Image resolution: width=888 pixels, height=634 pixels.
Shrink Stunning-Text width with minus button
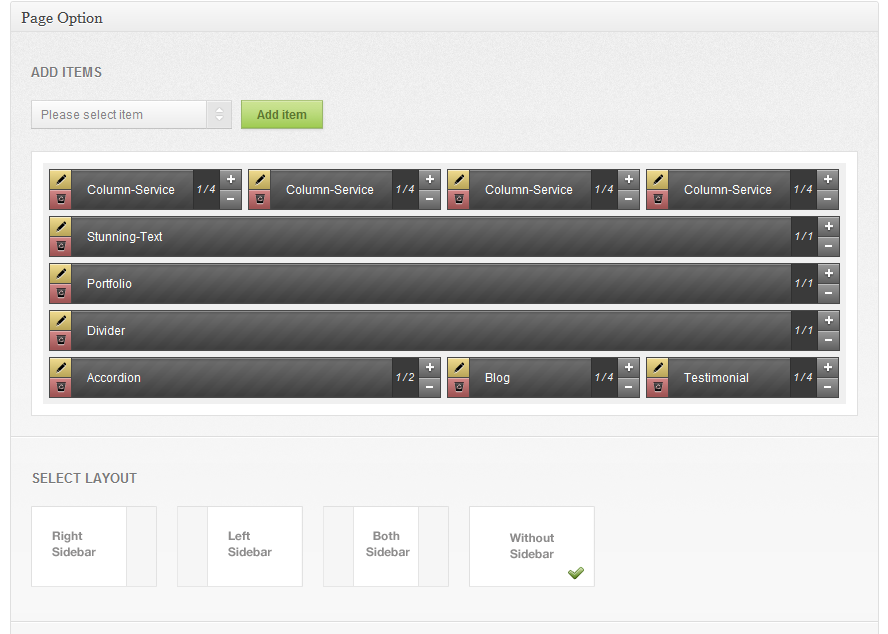(828, 247)
